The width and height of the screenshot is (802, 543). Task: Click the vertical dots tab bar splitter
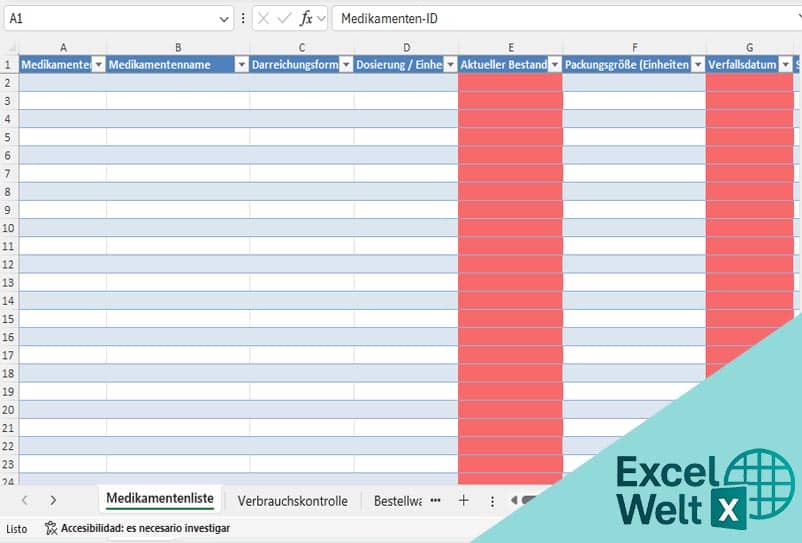492,502
